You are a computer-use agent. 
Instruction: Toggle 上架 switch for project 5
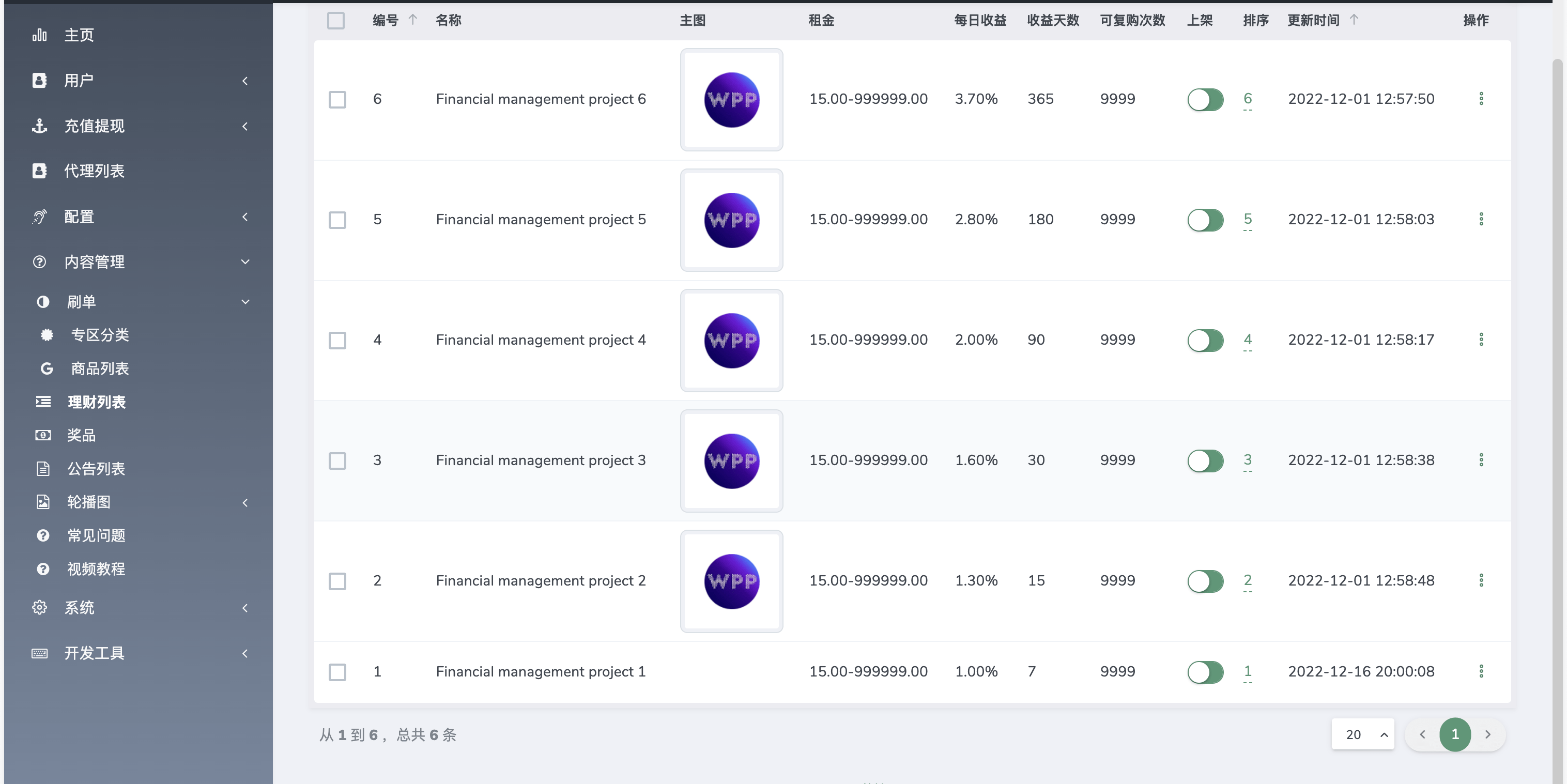(1205, 220)
